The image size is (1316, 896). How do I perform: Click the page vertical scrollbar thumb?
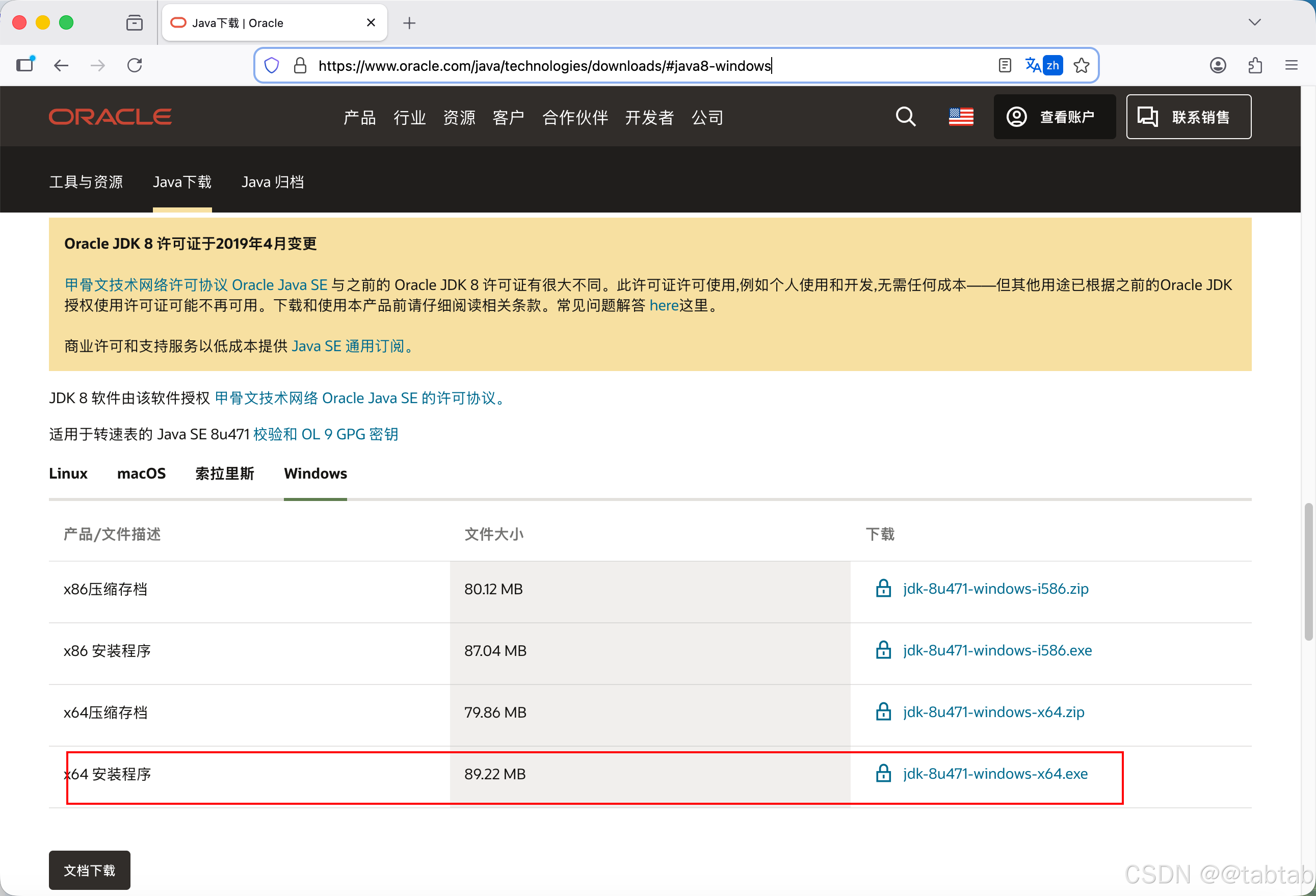pos(1308,572)
